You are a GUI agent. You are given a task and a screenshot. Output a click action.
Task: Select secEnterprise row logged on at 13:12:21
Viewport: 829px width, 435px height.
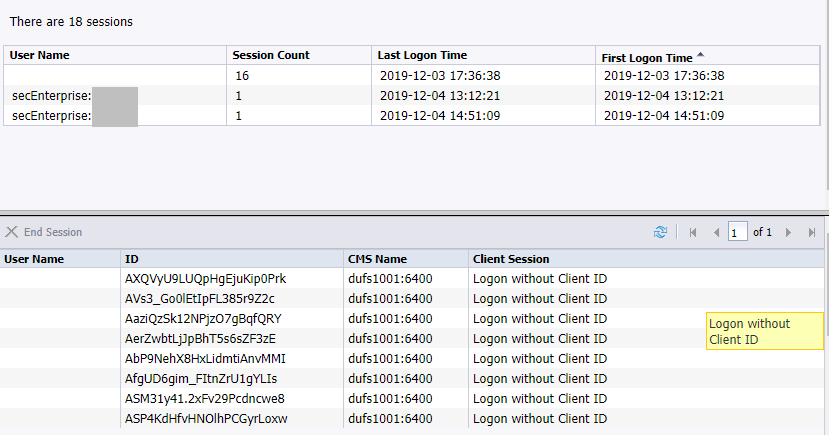coord(411,96)
